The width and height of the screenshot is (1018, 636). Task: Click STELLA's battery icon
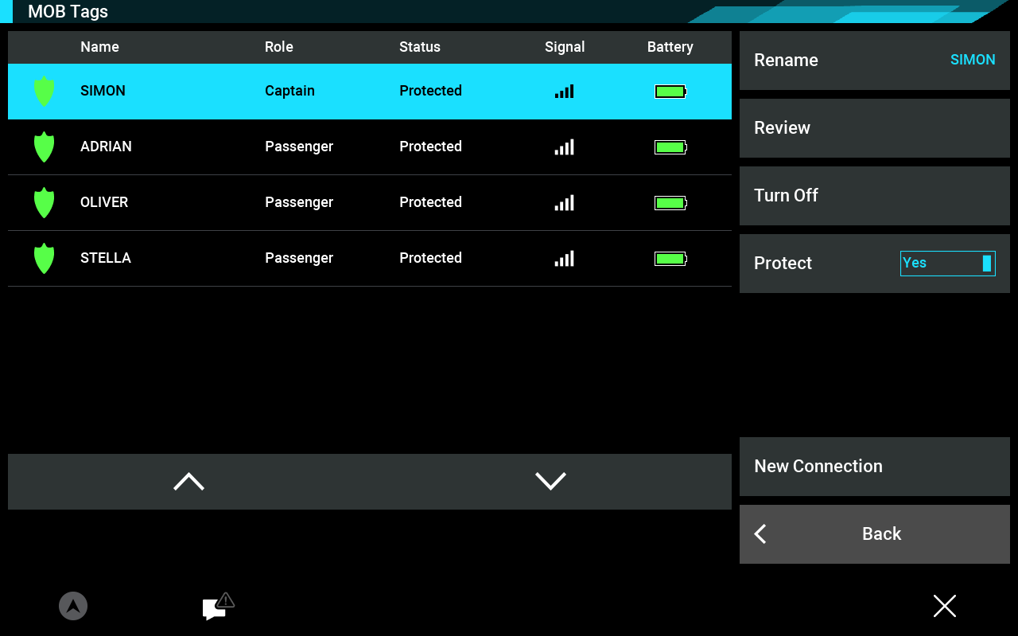pyautogui.click(x=670, y=258)
